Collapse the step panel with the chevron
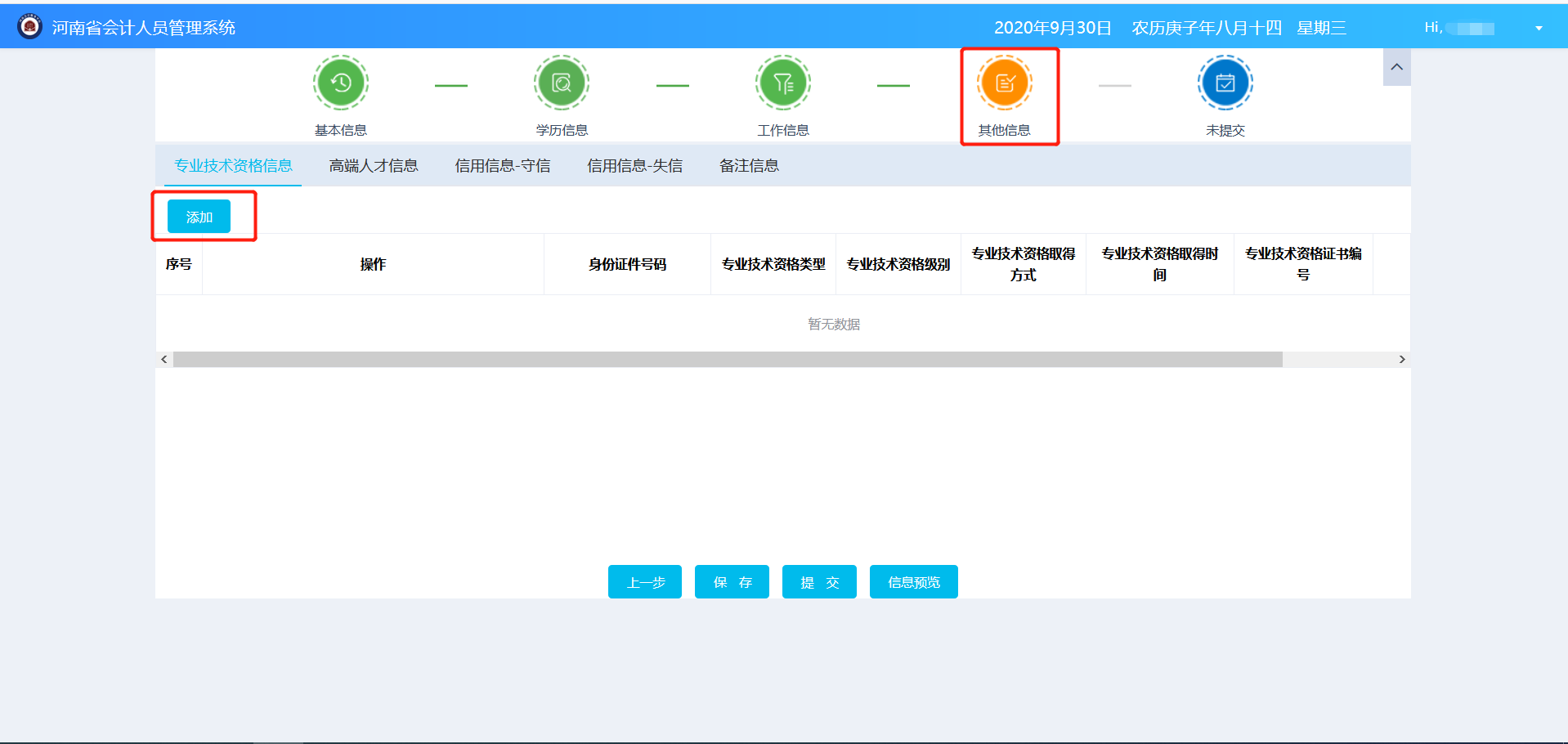 [1396, 67]
